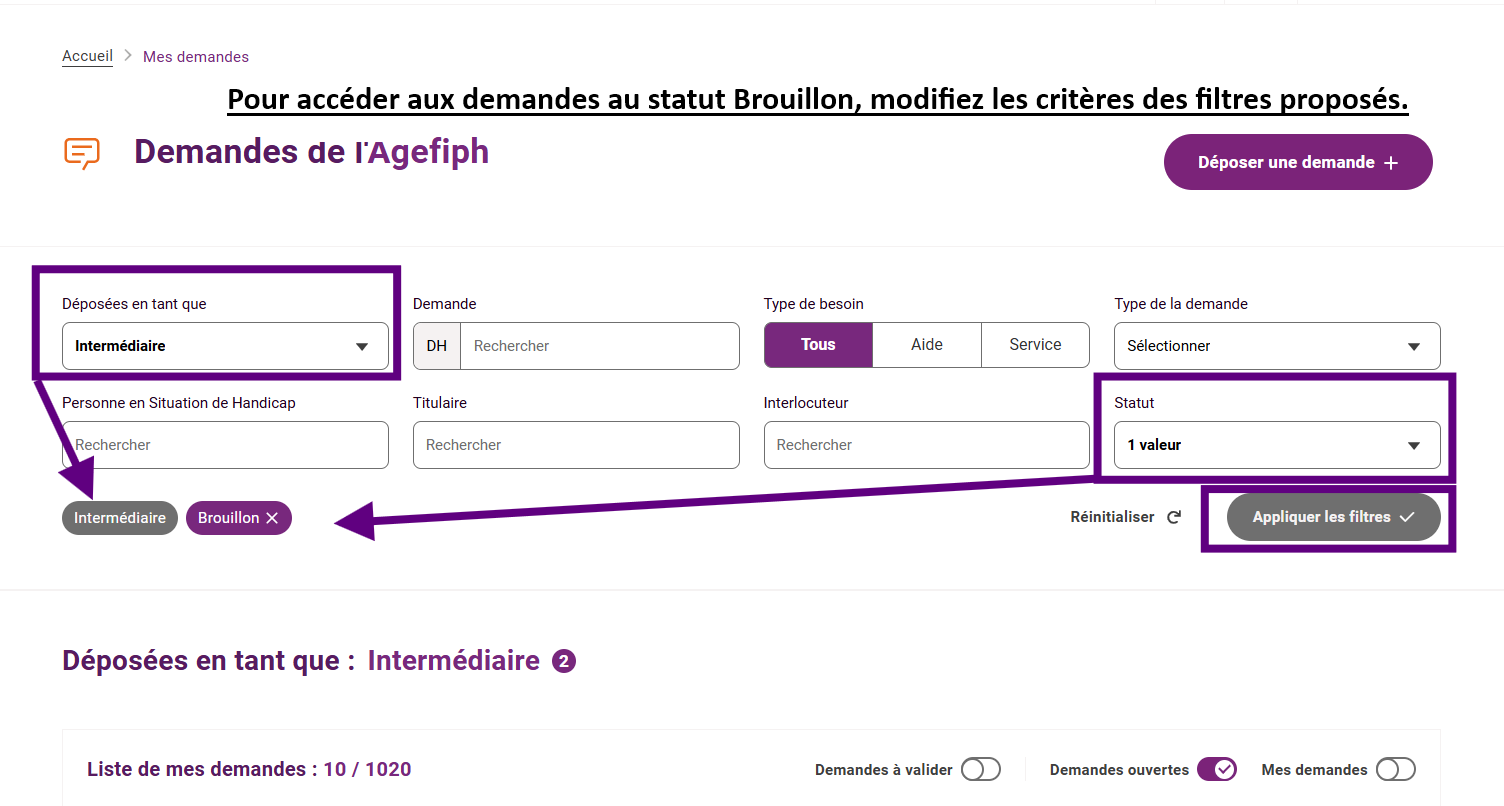Click the Demandes de l'Agefiph page title
The width and height of the screenshot is (1504, 806).
[x=312, y=152]
